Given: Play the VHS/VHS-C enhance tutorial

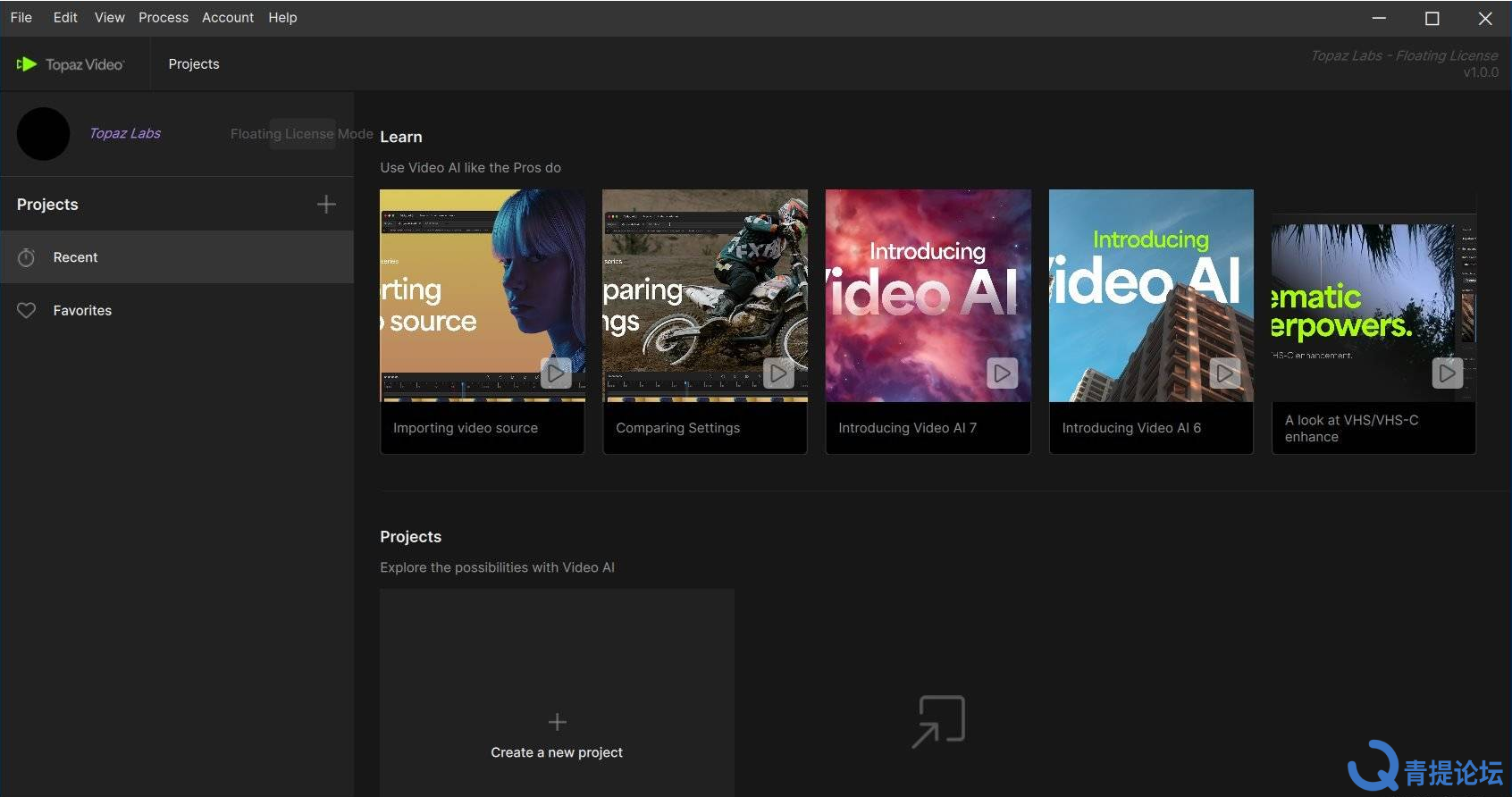Looking at the screenshot, I should coord(1447,373).
